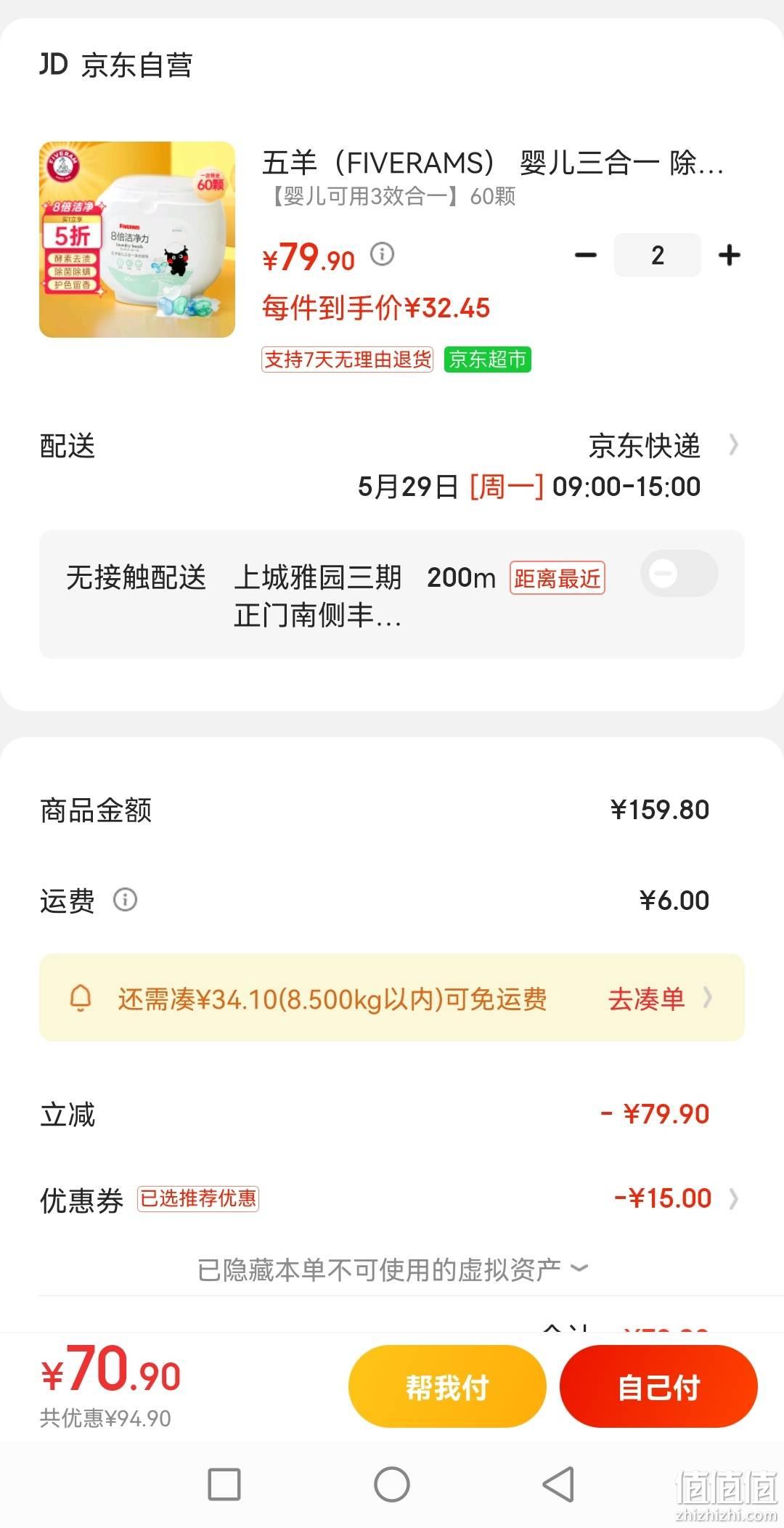Open delivery options via 京东快递 chevron
This screenshot has width=784, height=1528.
click(x=733, y=444)
